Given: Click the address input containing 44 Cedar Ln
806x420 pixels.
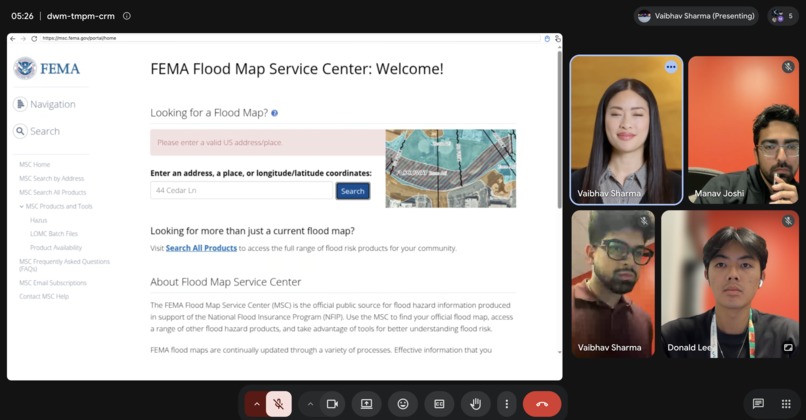Looking at the screenshot, I should tap(242, 190).
